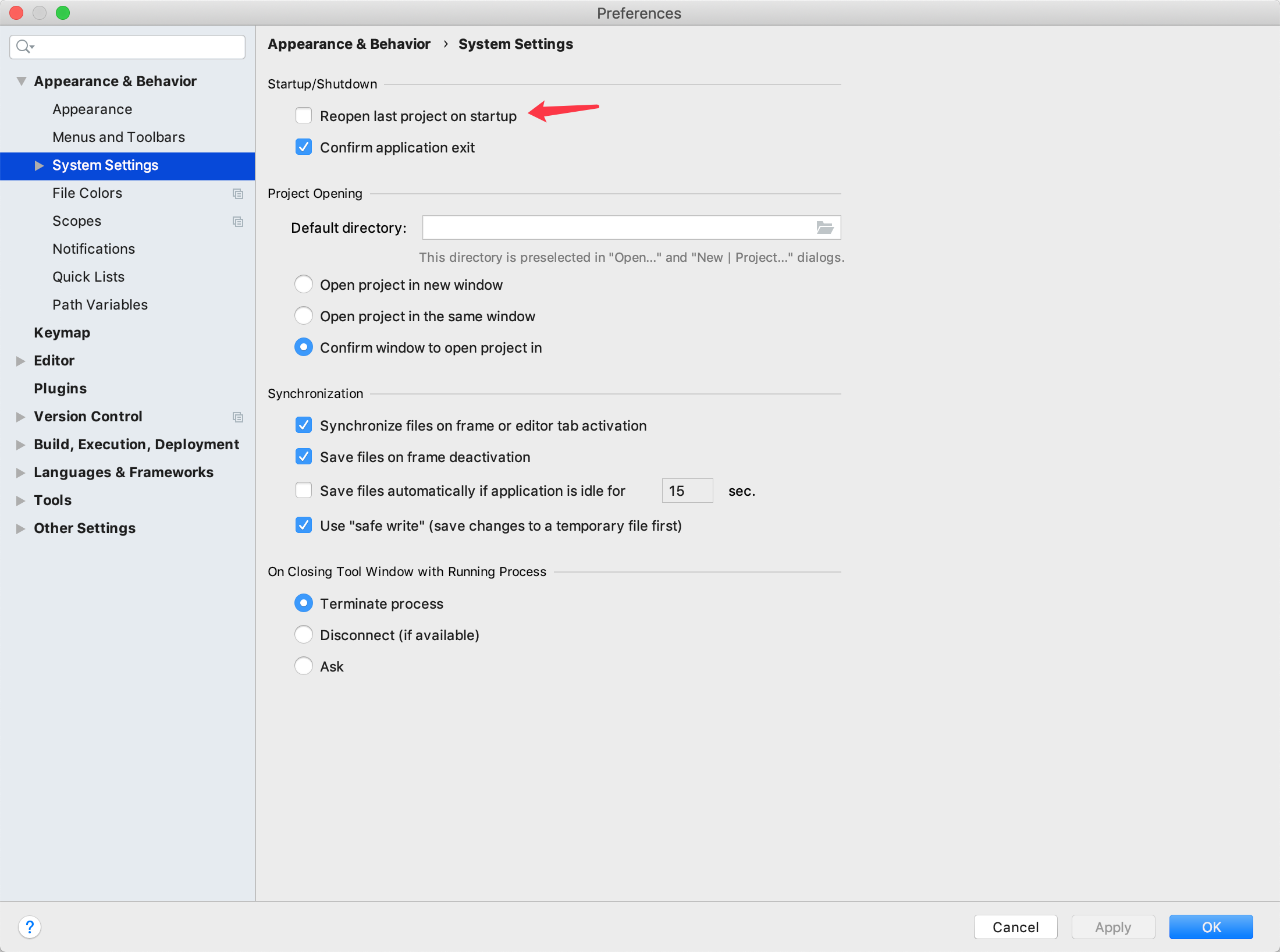The width and height of the screenshot is (1280, 952).
Task: Collapse the Appearance & Behavior tree node
Action: 21,81
